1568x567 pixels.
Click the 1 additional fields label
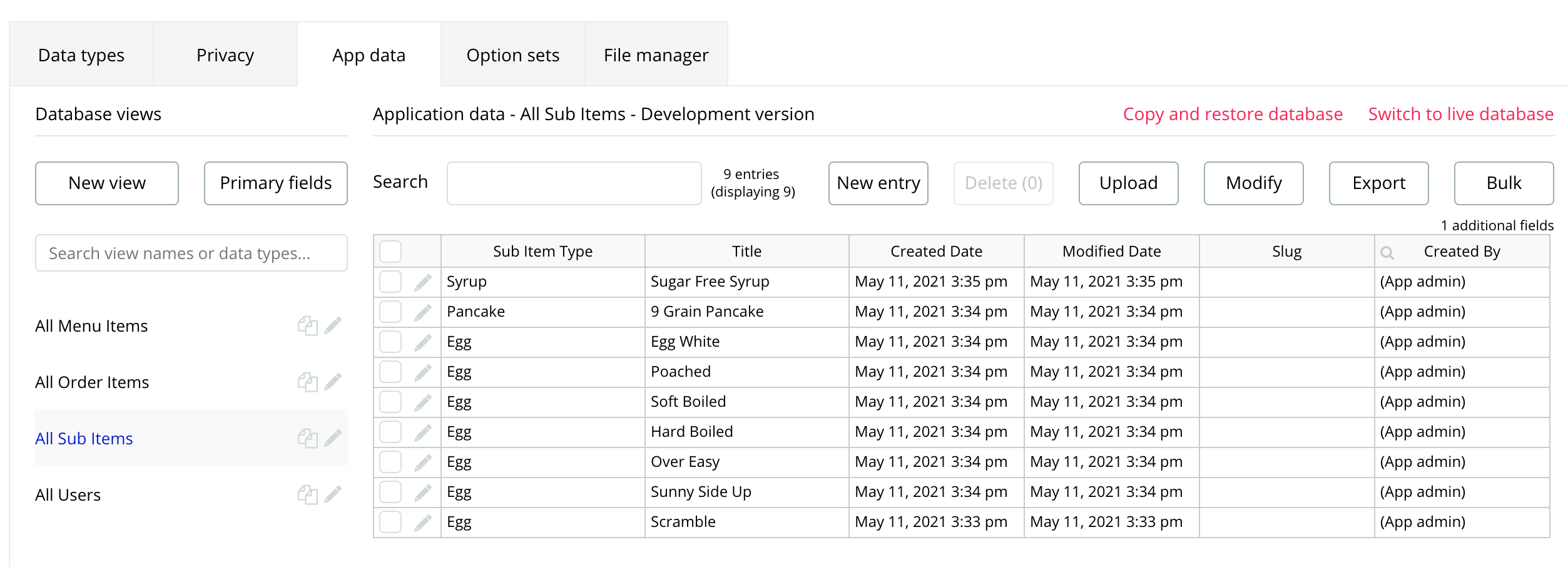click(x=1497, y=225)
